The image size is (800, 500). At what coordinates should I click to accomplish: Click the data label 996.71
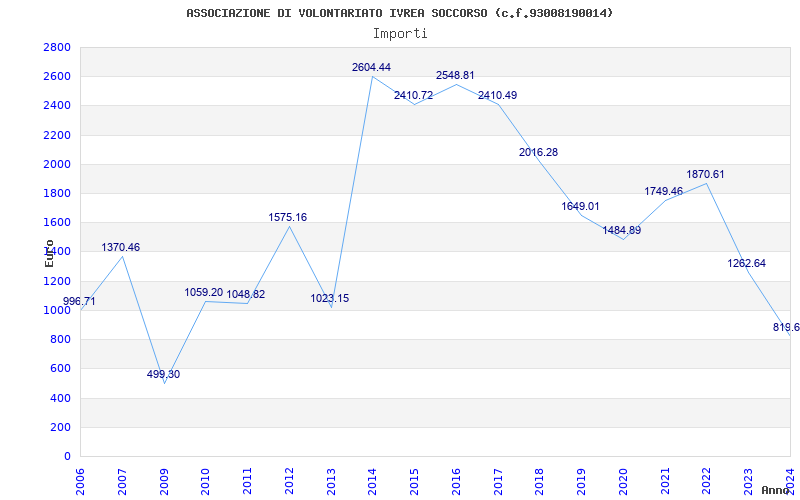79,302
